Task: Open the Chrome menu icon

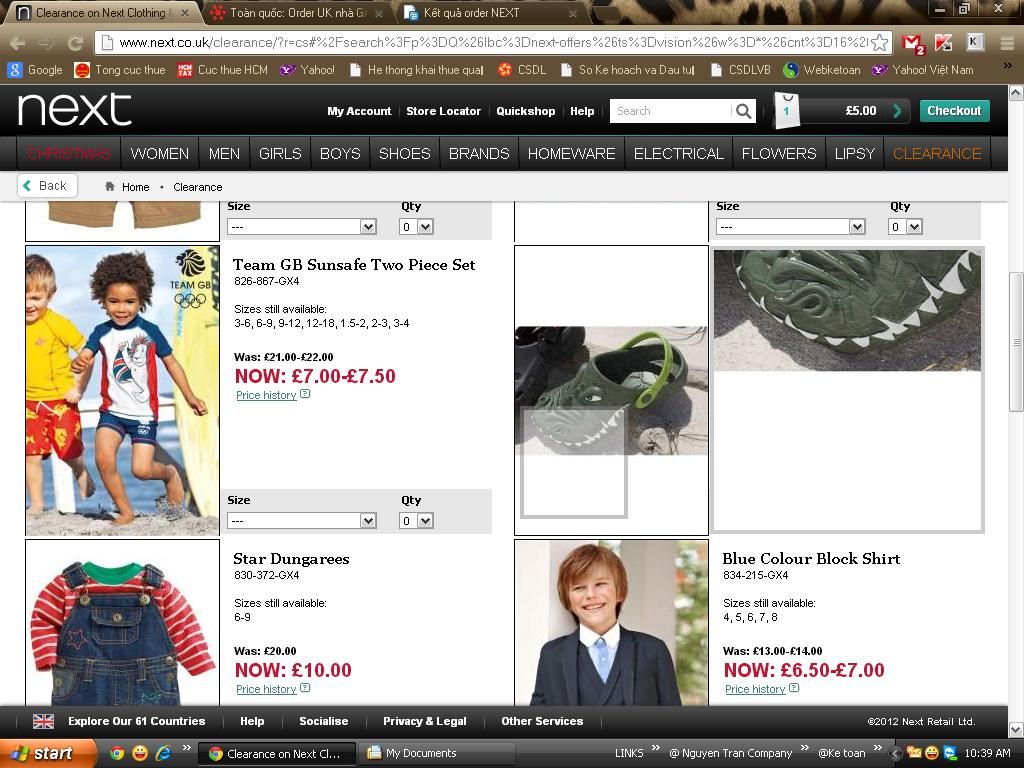Action: pyautogui.click(x=1008, y=43)
